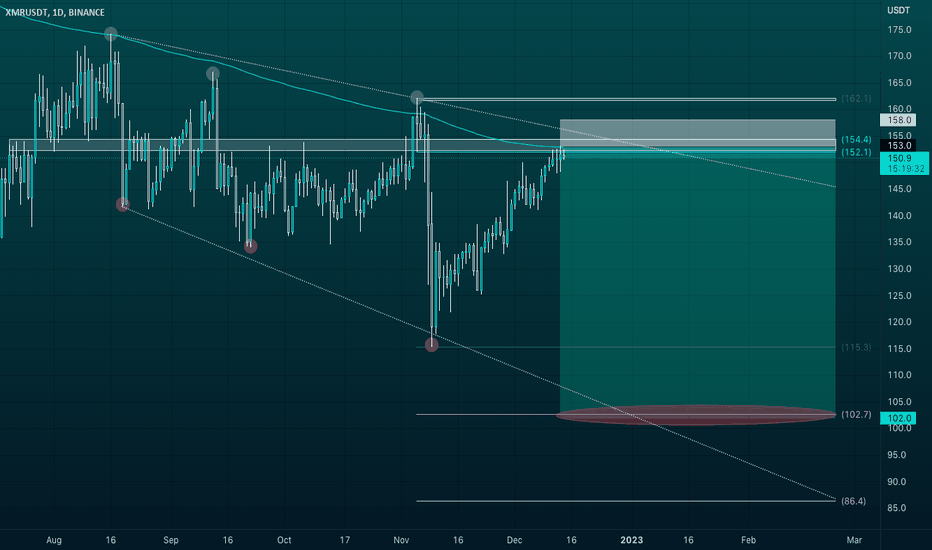Click the Nov label on time axis
Screen dimensions: 932x550
401,540
